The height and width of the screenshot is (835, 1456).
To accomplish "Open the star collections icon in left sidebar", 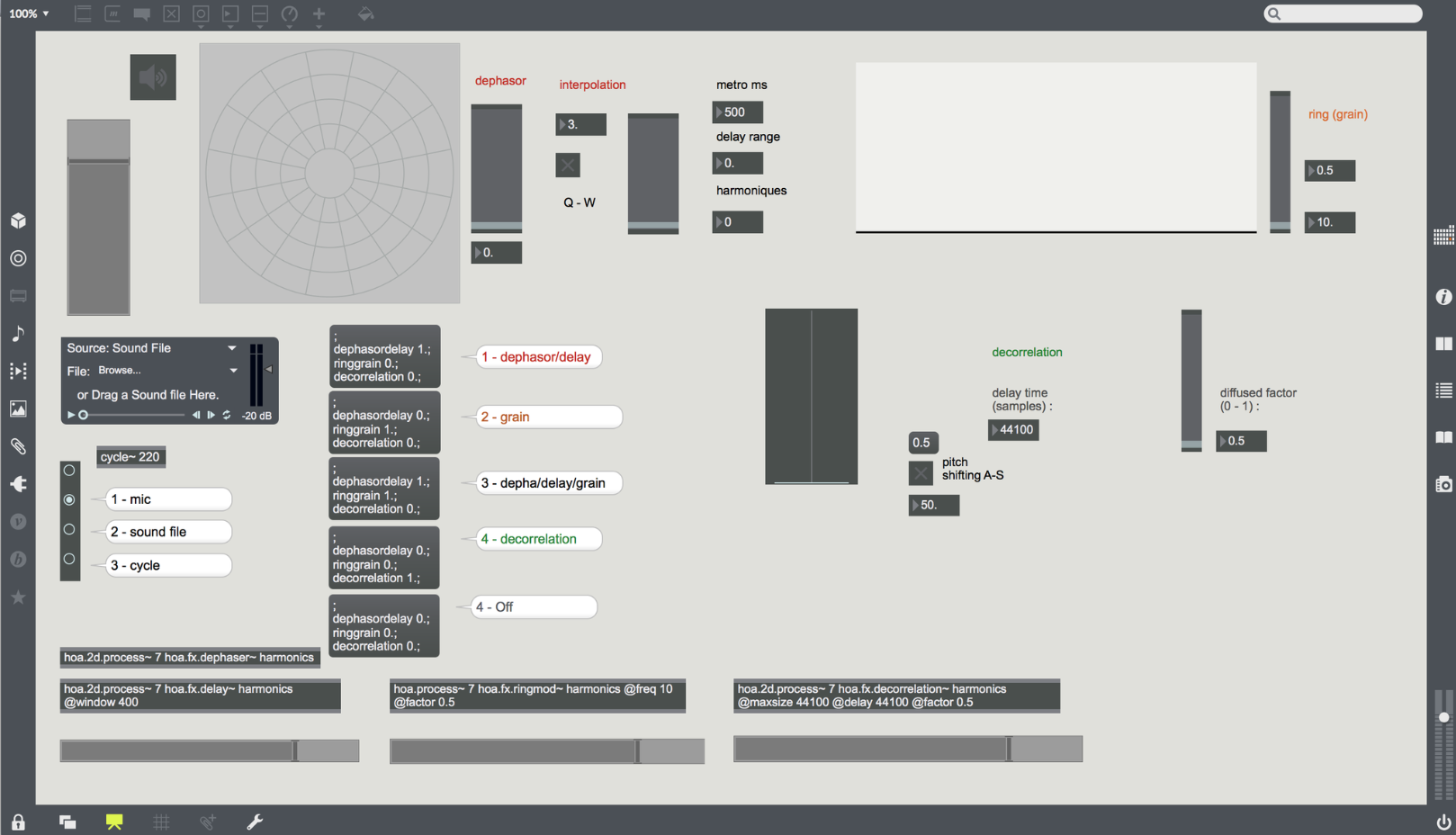I will 18,597.
